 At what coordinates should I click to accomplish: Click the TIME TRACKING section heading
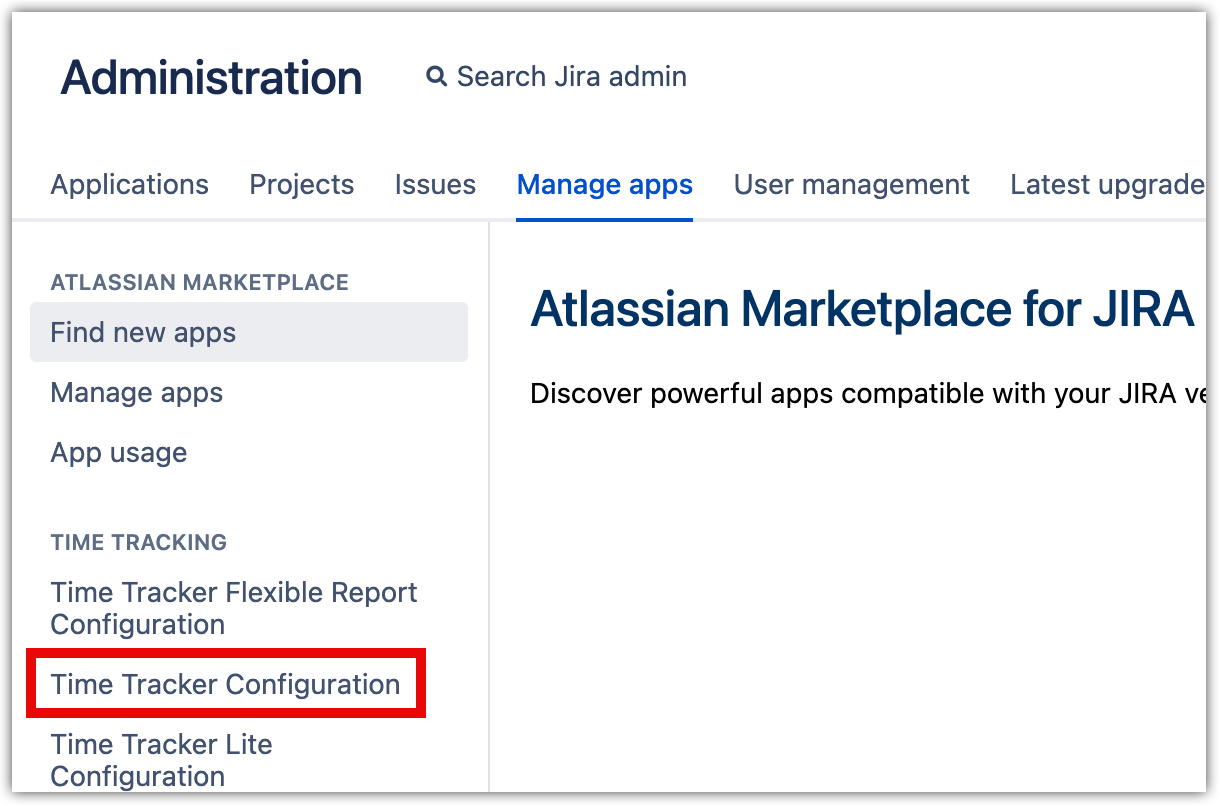139,543
